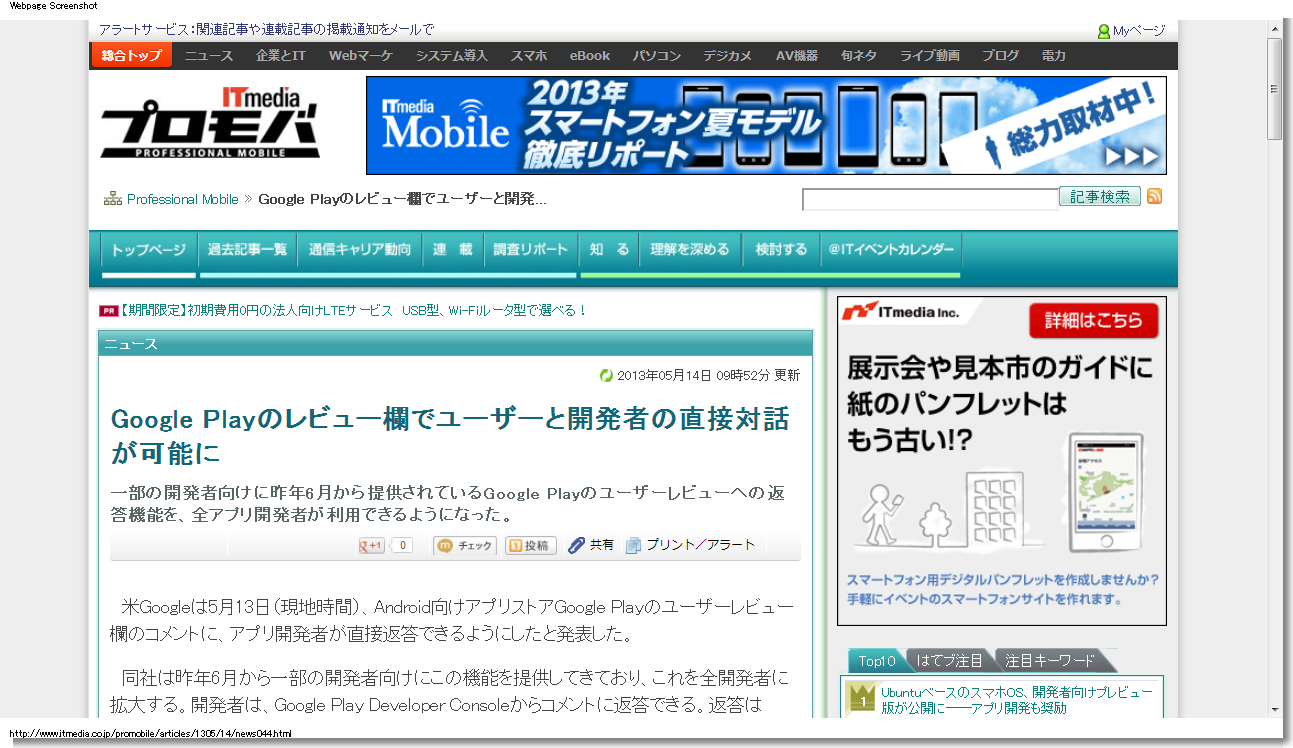This screenshot has height=748, width=1293.
Task: Open the 電力 menu item
Action: coord(1054,56)
